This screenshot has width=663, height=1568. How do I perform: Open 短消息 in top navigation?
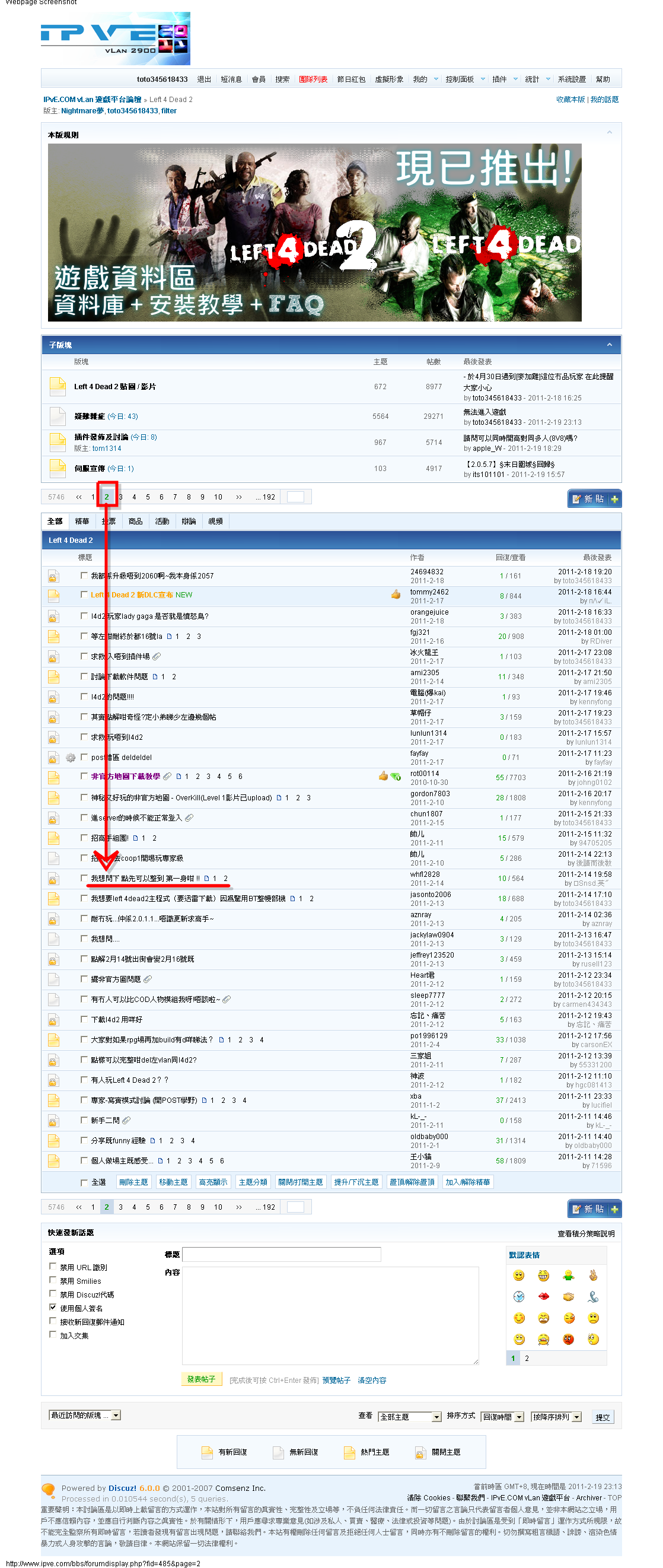(x=231, y=79)
